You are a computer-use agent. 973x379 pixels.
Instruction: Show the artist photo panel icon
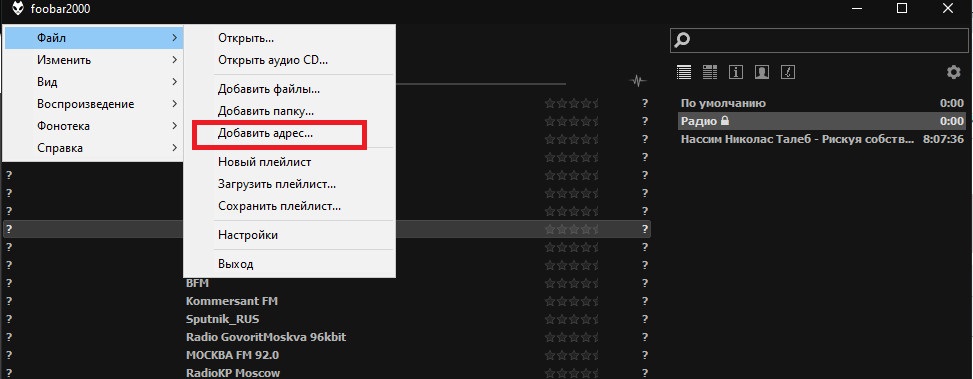762,72
